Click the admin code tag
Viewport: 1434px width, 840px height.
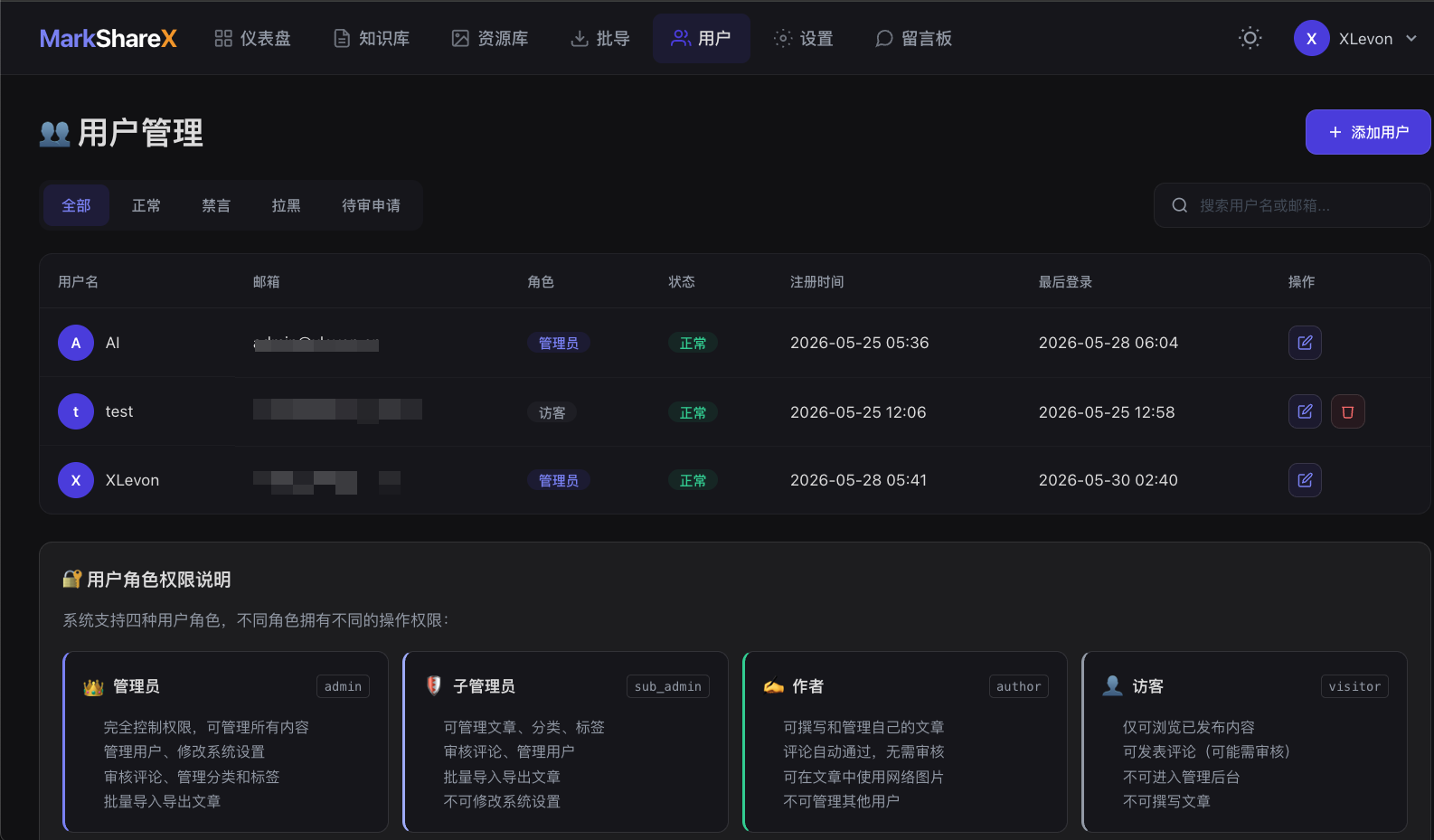click(x=344, y=686)
